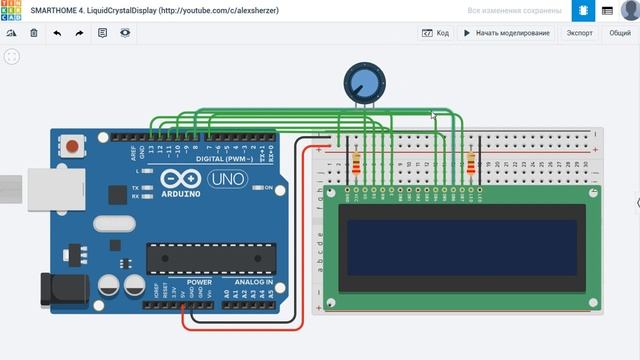
Task: Start simulation with Начать моделирование
Action: click(507, 33)
